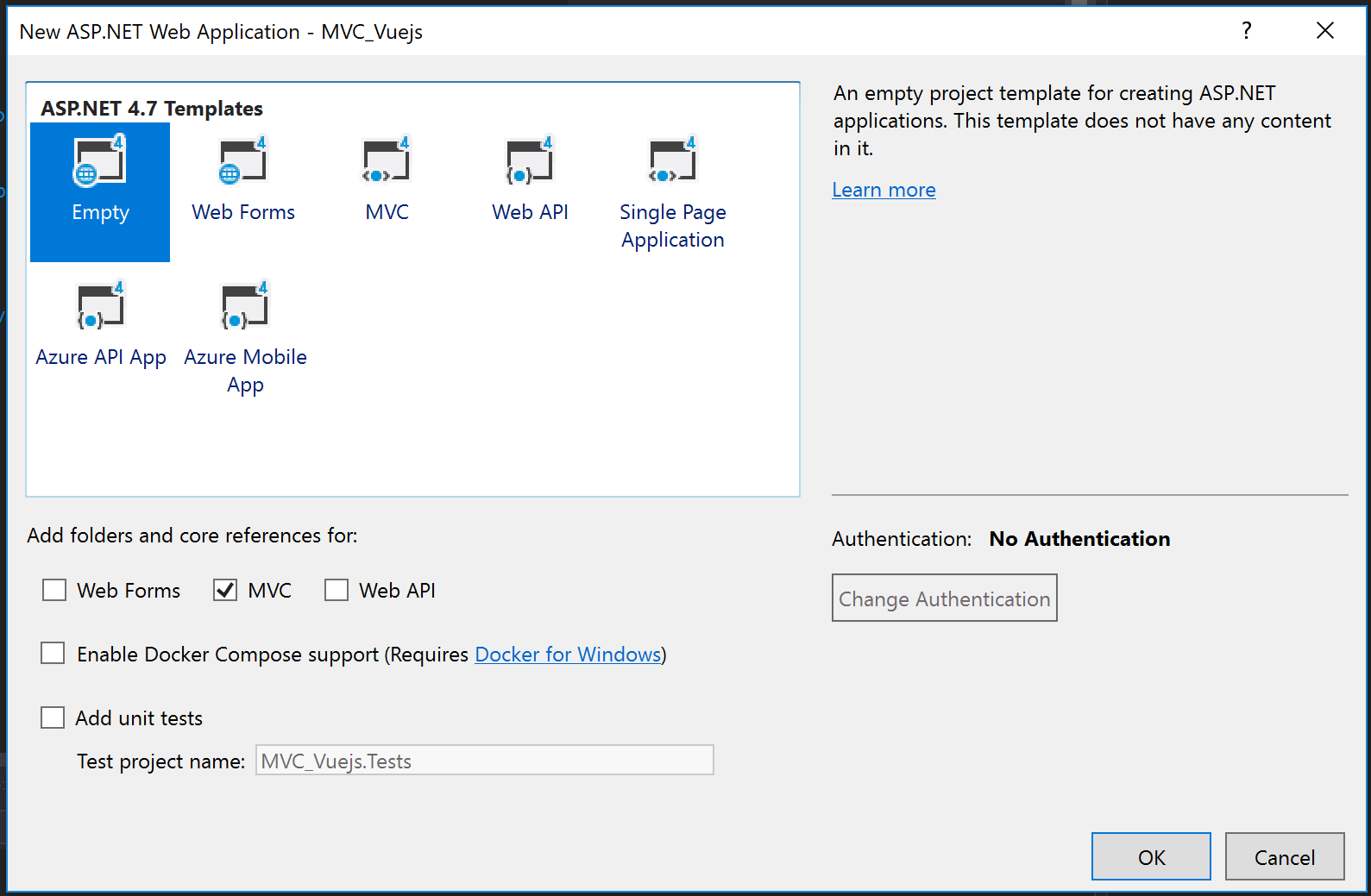Dismiss dialog with Cancel button

pyautogui.click(x=1285, y=856)
